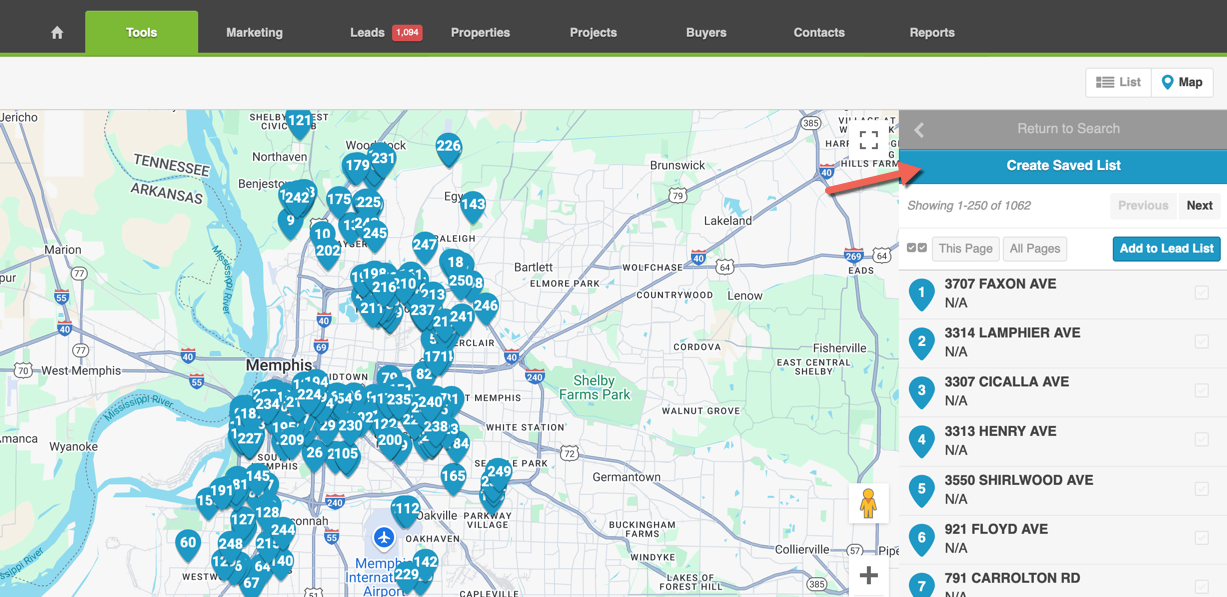This screenshot has width=1227, height=597.
Task: Open 3307 CICALLA AVE listing
Action: tap(1007, 382)
